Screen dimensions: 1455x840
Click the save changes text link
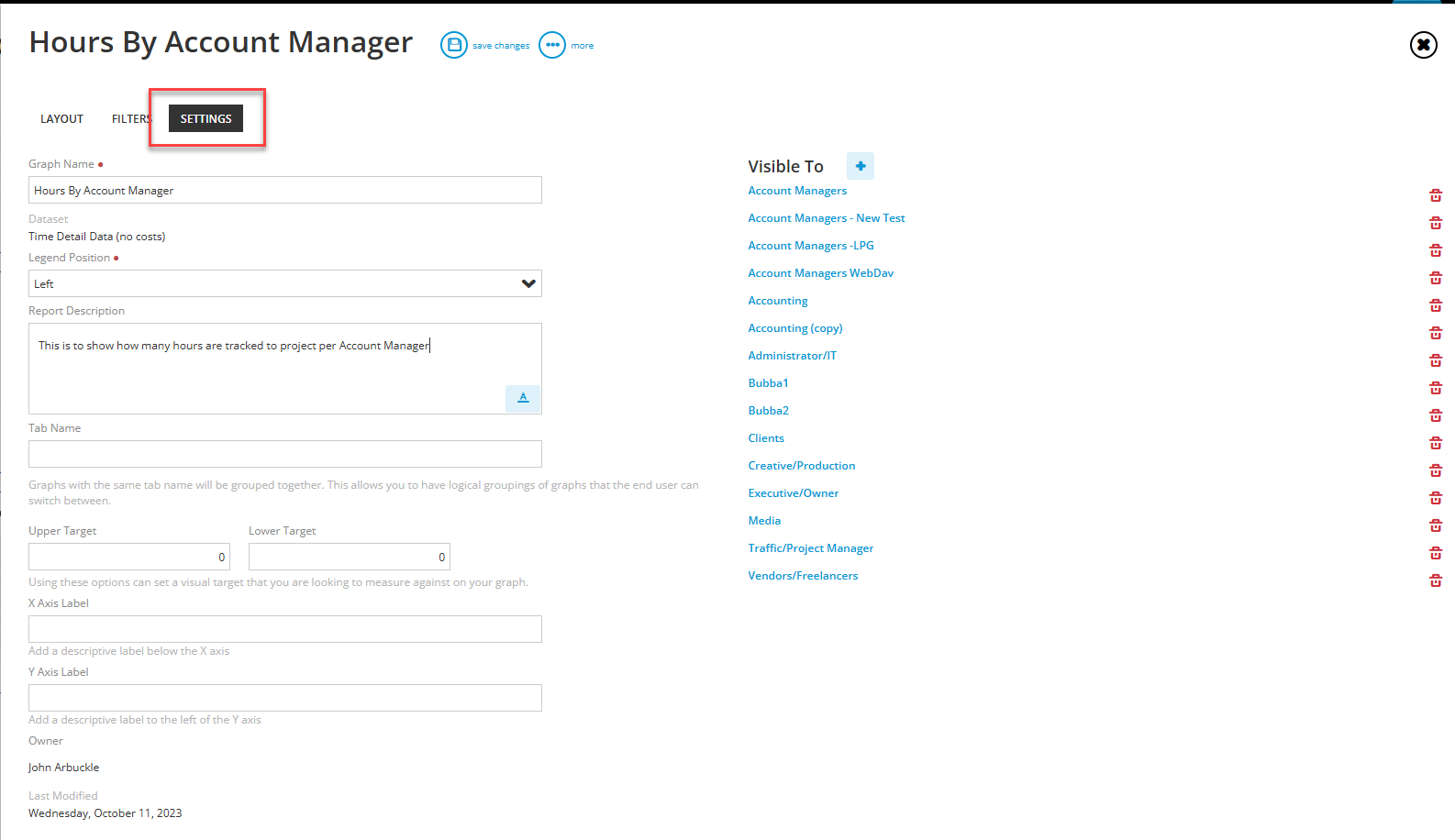501,46
